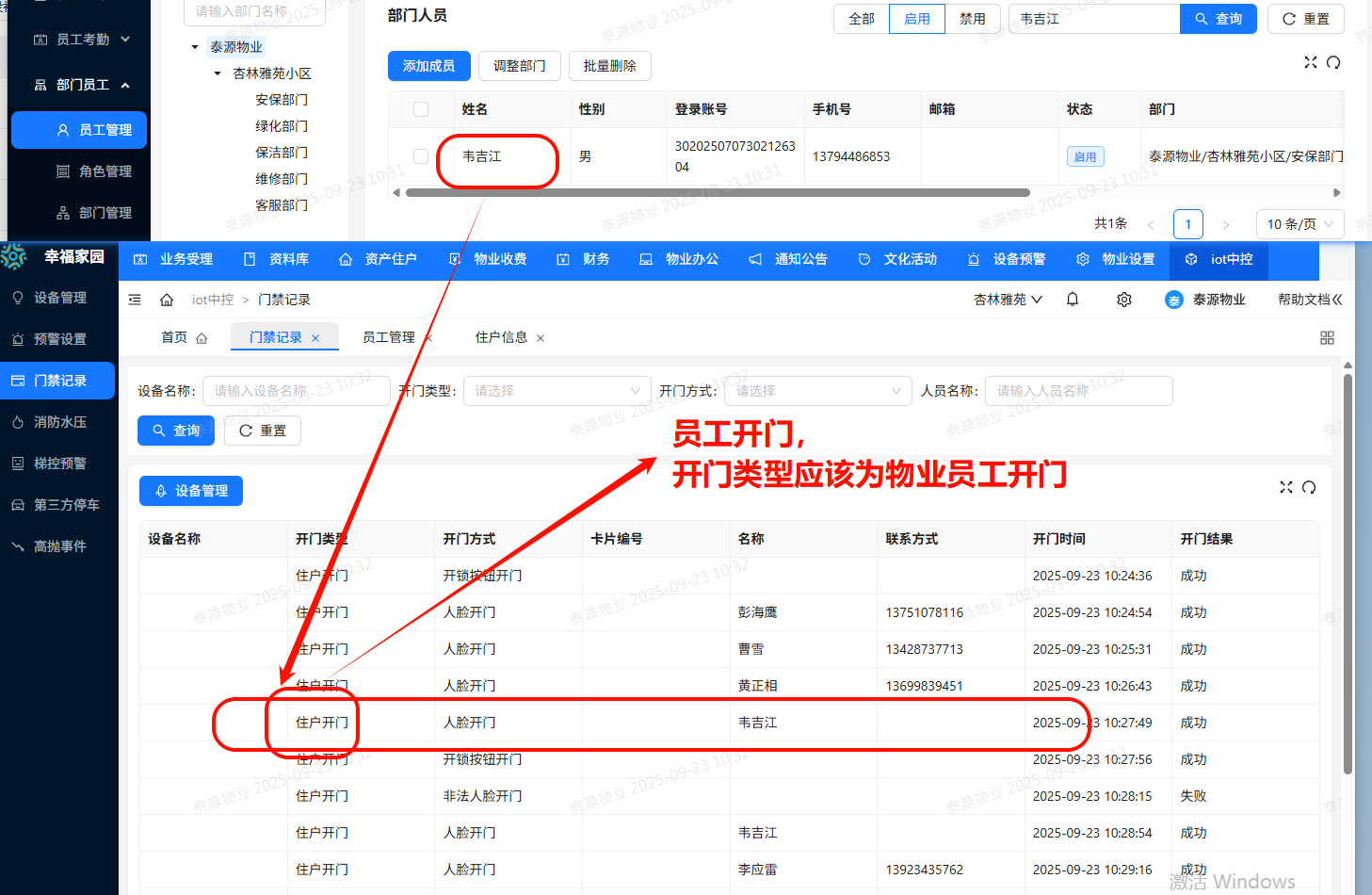The height and width of the screenshot is (895, 1372).
Task: Open the 消防水压 panel in the sidebar
Action: [x=57, y=422]
